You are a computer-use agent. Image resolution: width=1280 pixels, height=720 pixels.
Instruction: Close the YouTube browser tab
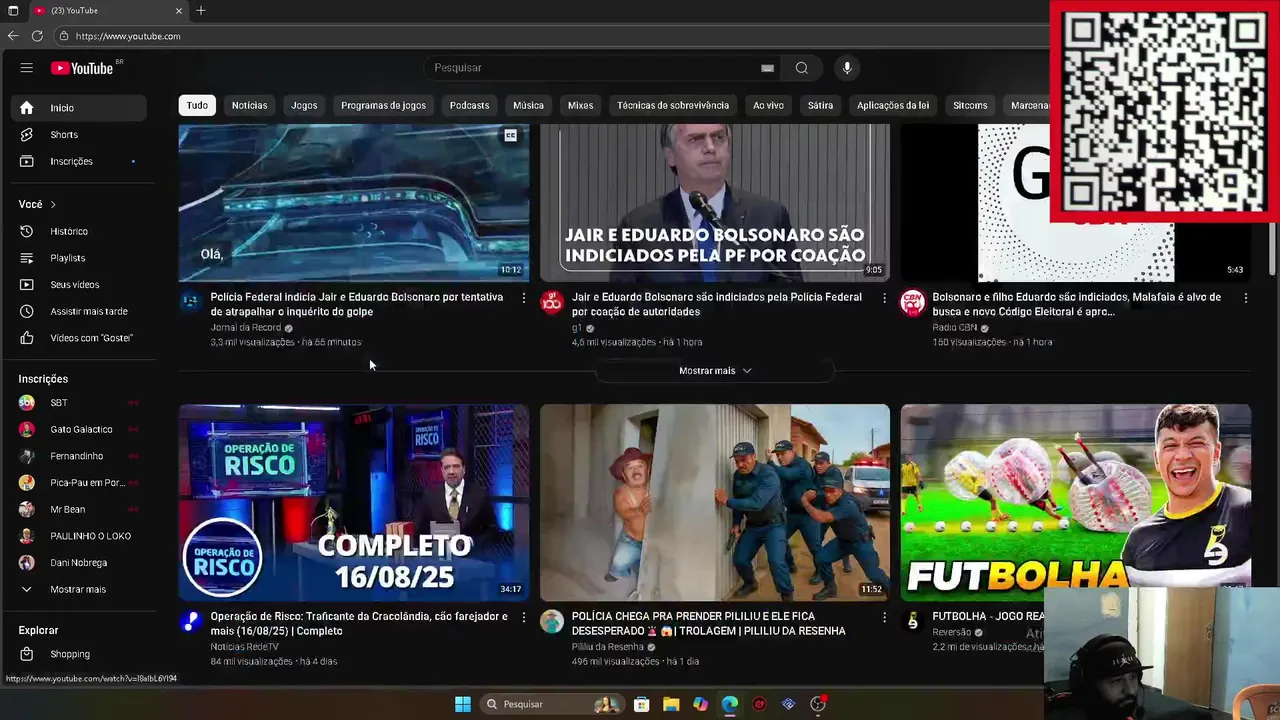pyautogui.click(x=179, y=10)
